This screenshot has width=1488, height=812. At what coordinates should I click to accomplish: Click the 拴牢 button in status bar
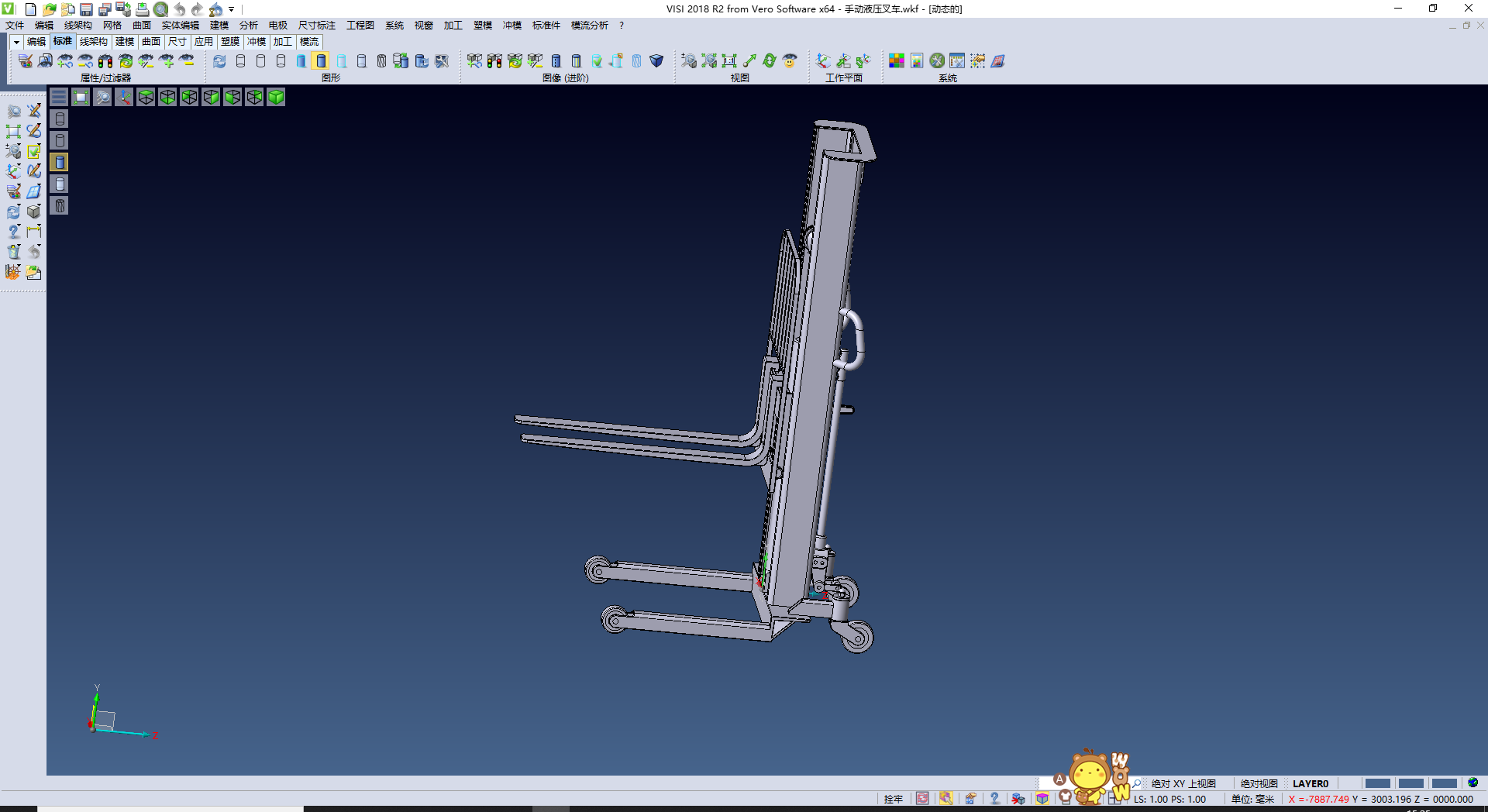tap(893, 799)
